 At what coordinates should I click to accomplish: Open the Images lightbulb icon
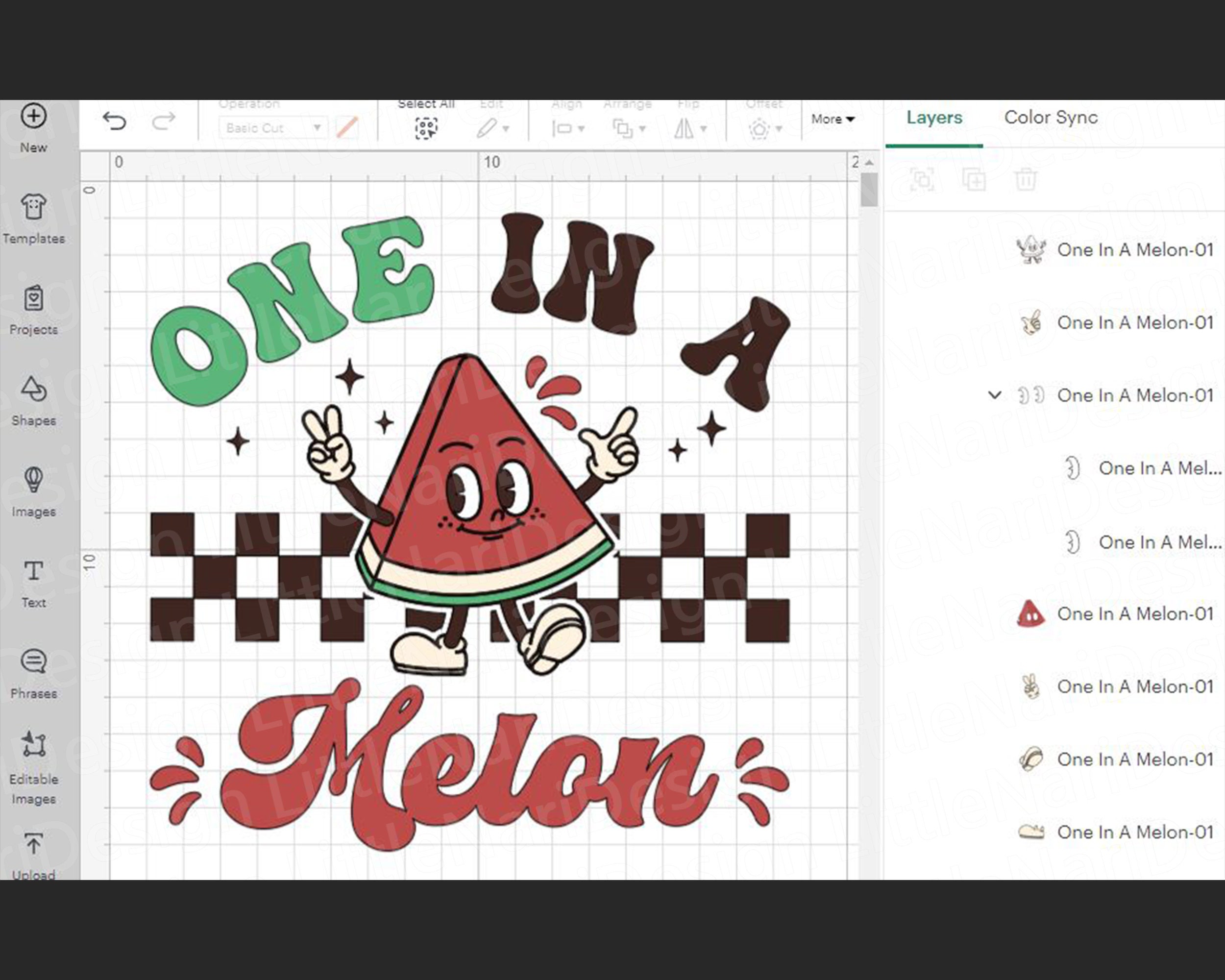33,480
